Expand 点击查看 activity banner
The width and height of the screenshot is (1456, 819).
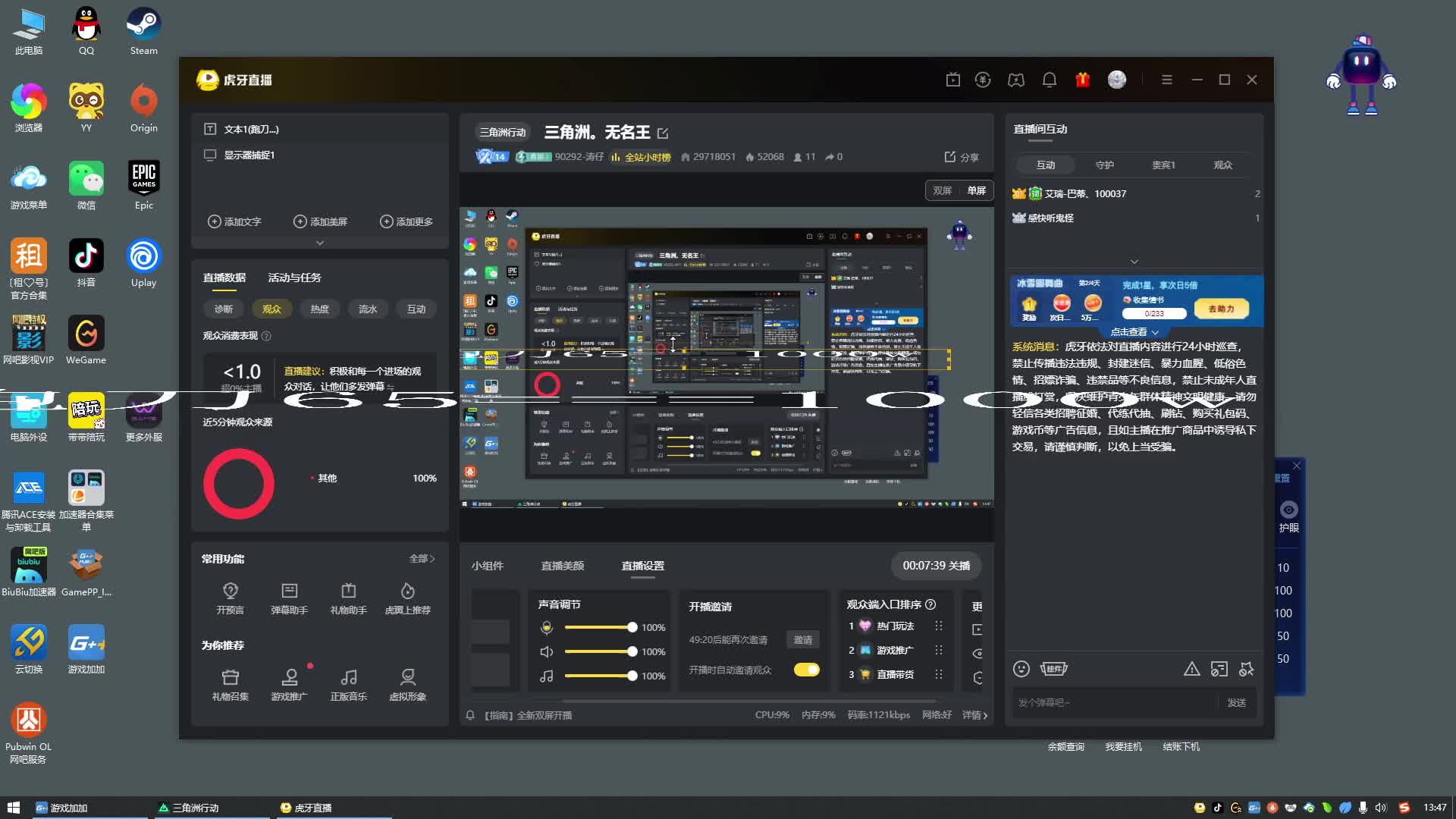1134,332
